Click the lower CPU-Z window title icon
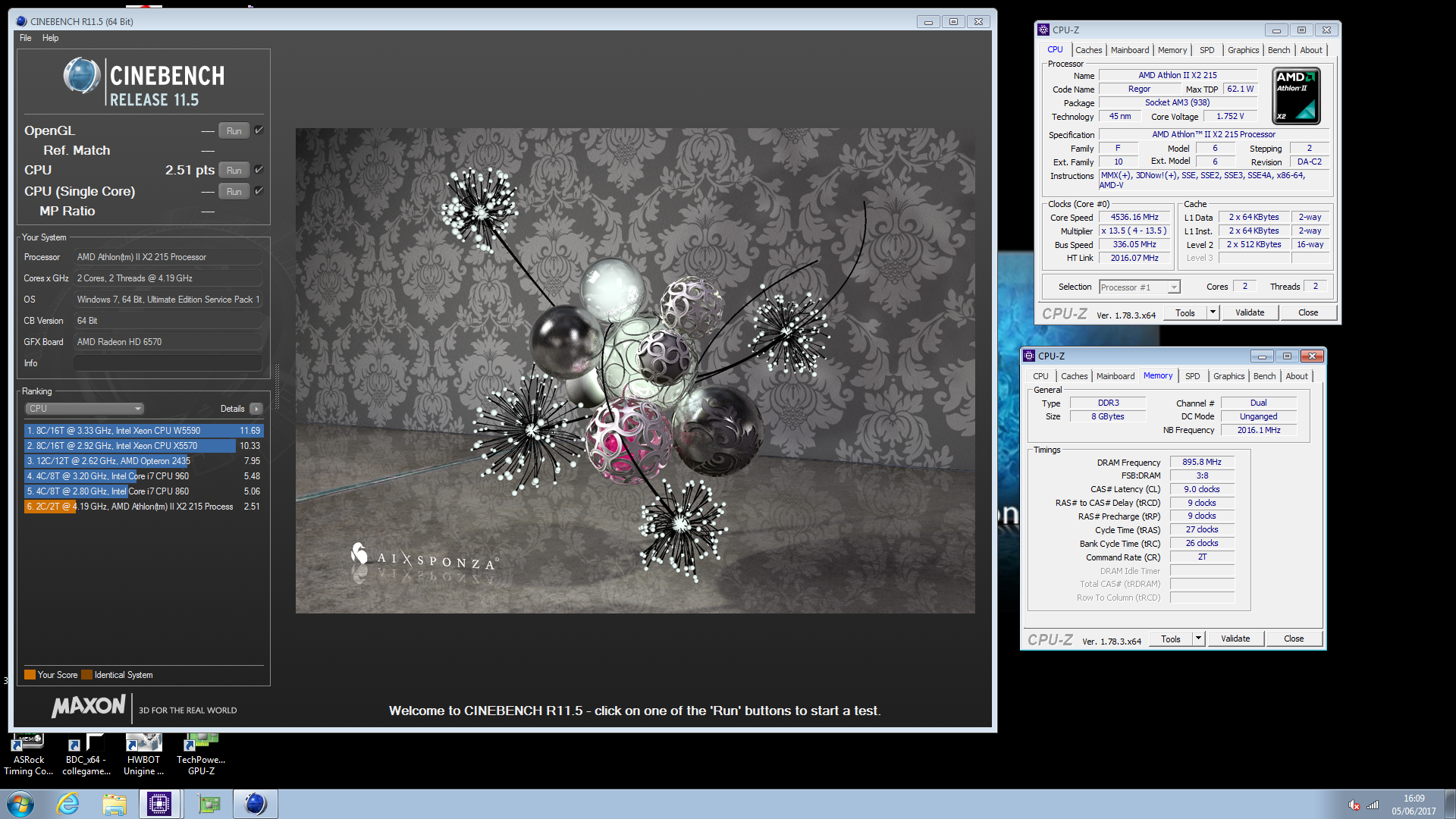Screen dimensions: 1456x819 point(1029,356)
